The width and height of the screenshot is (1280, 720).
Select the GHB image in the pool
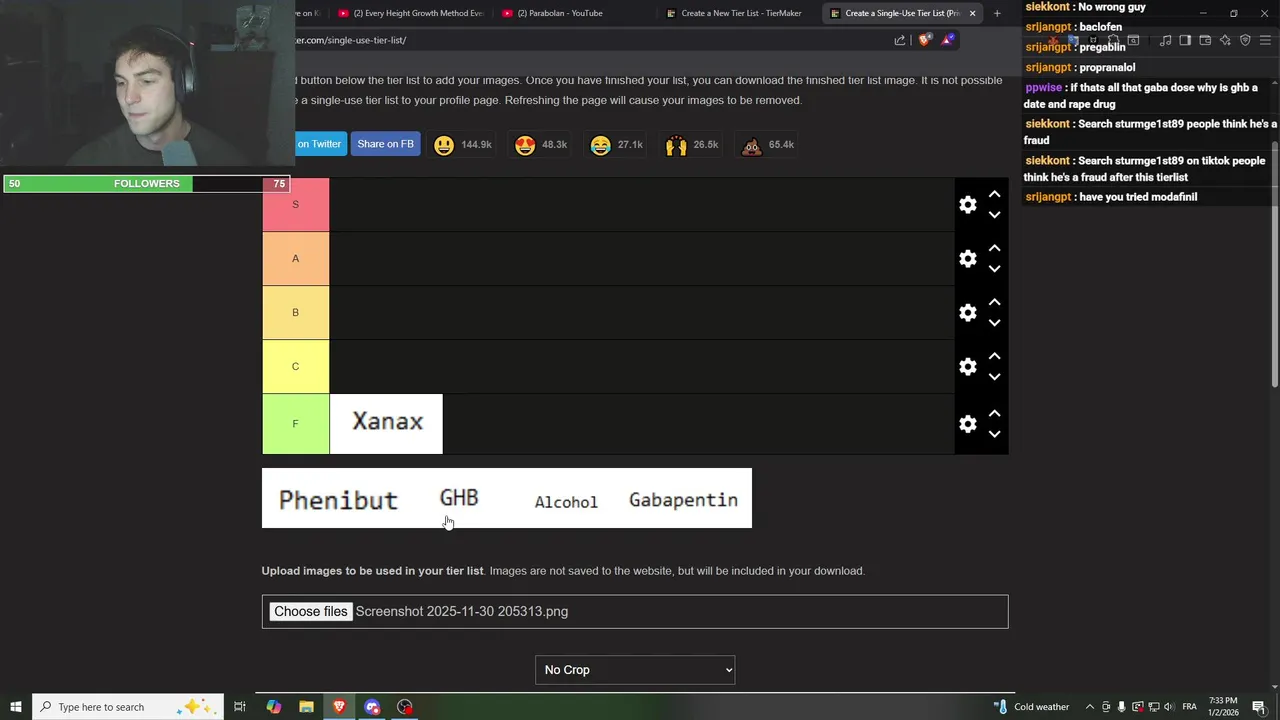[459, 498]
